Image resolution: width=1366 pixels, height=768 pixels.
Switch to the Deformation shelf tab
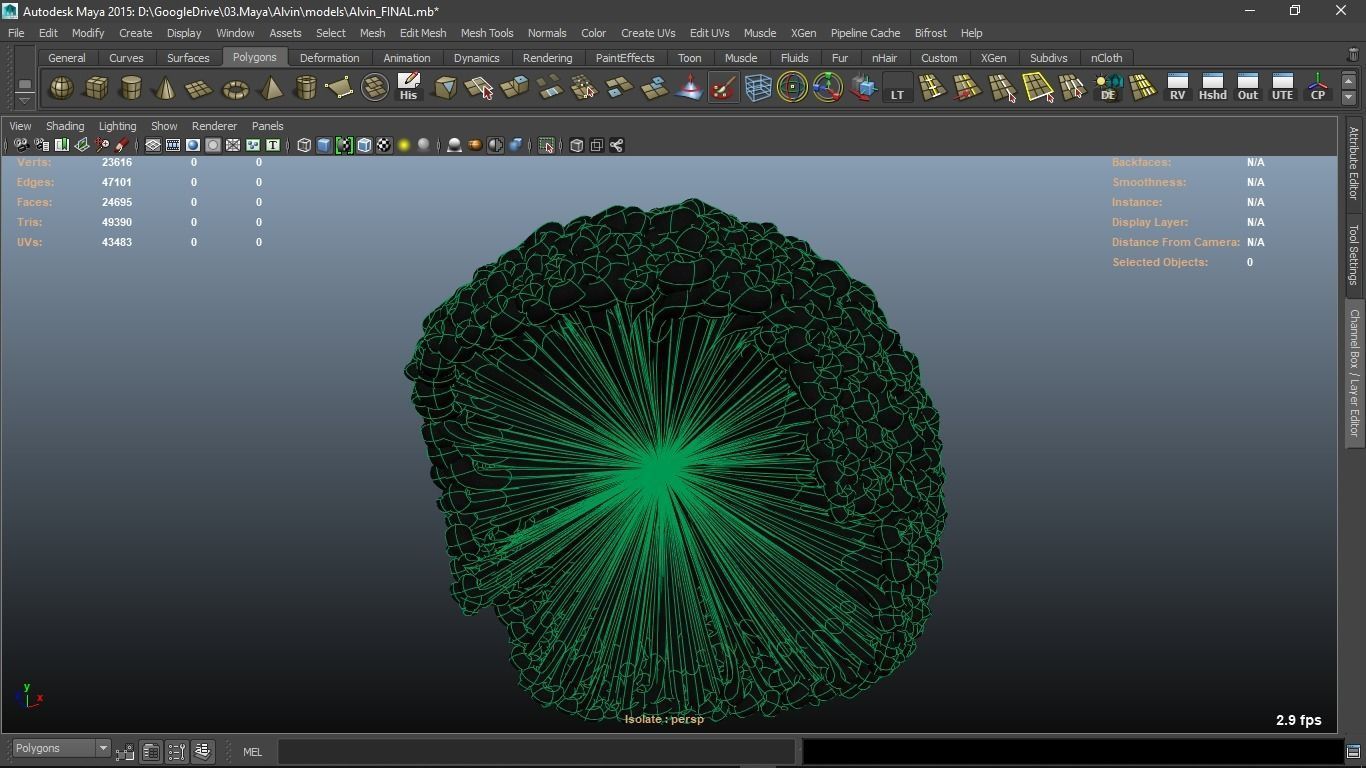click(x=329, y=58)
